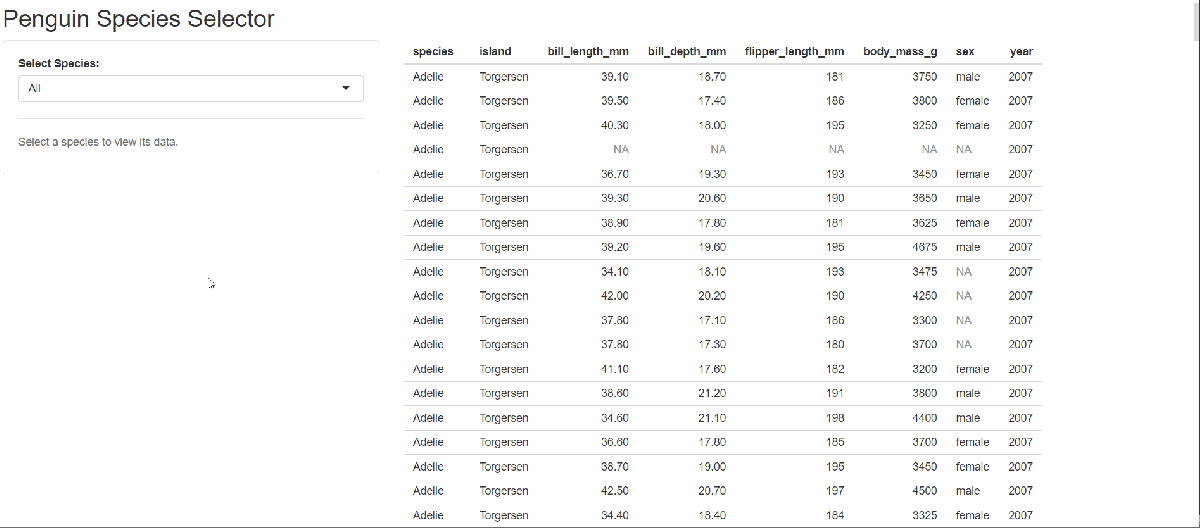Choose the body mass cell 4675
Viewport: 1200px width, 528px height.
[x=925, y=247]
